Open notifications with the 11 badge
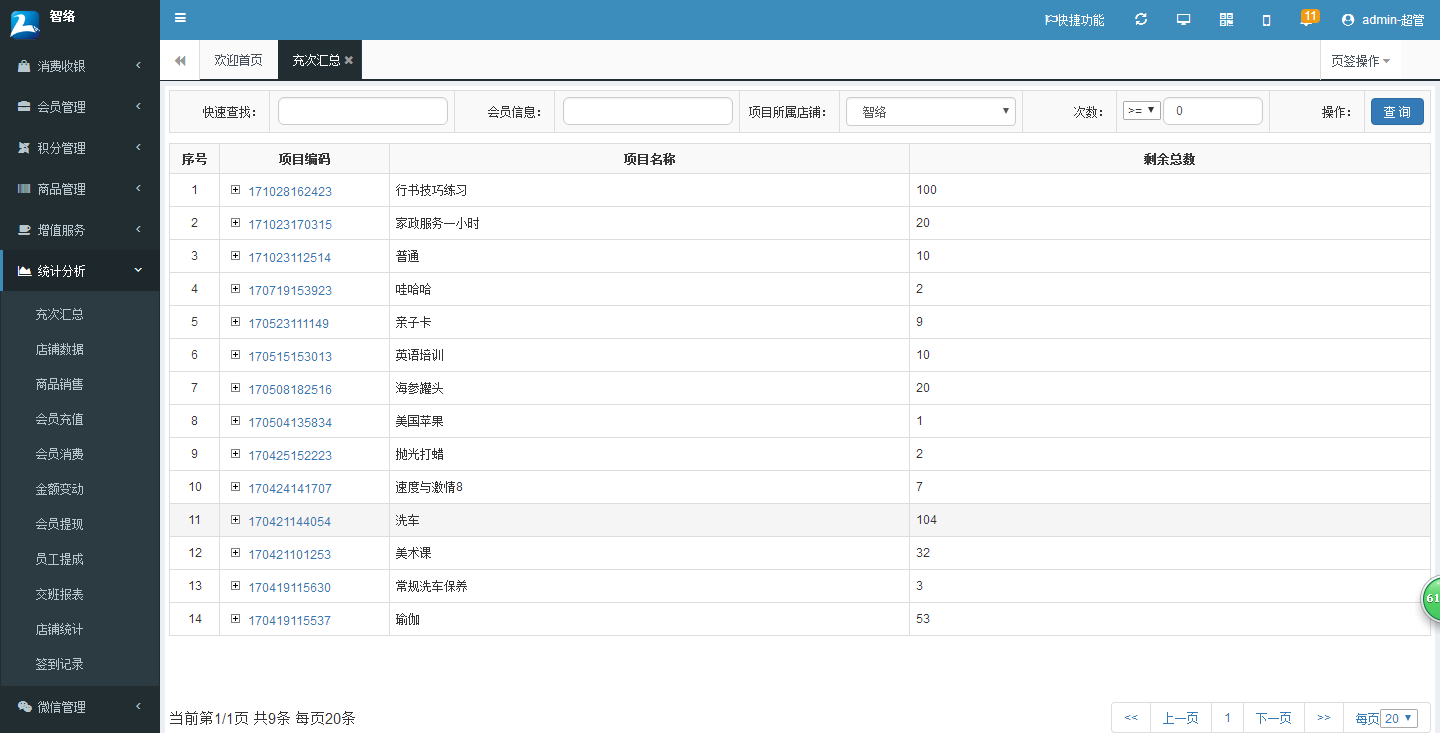Viewport: 1440px width, 737px height. [1307, 19]
